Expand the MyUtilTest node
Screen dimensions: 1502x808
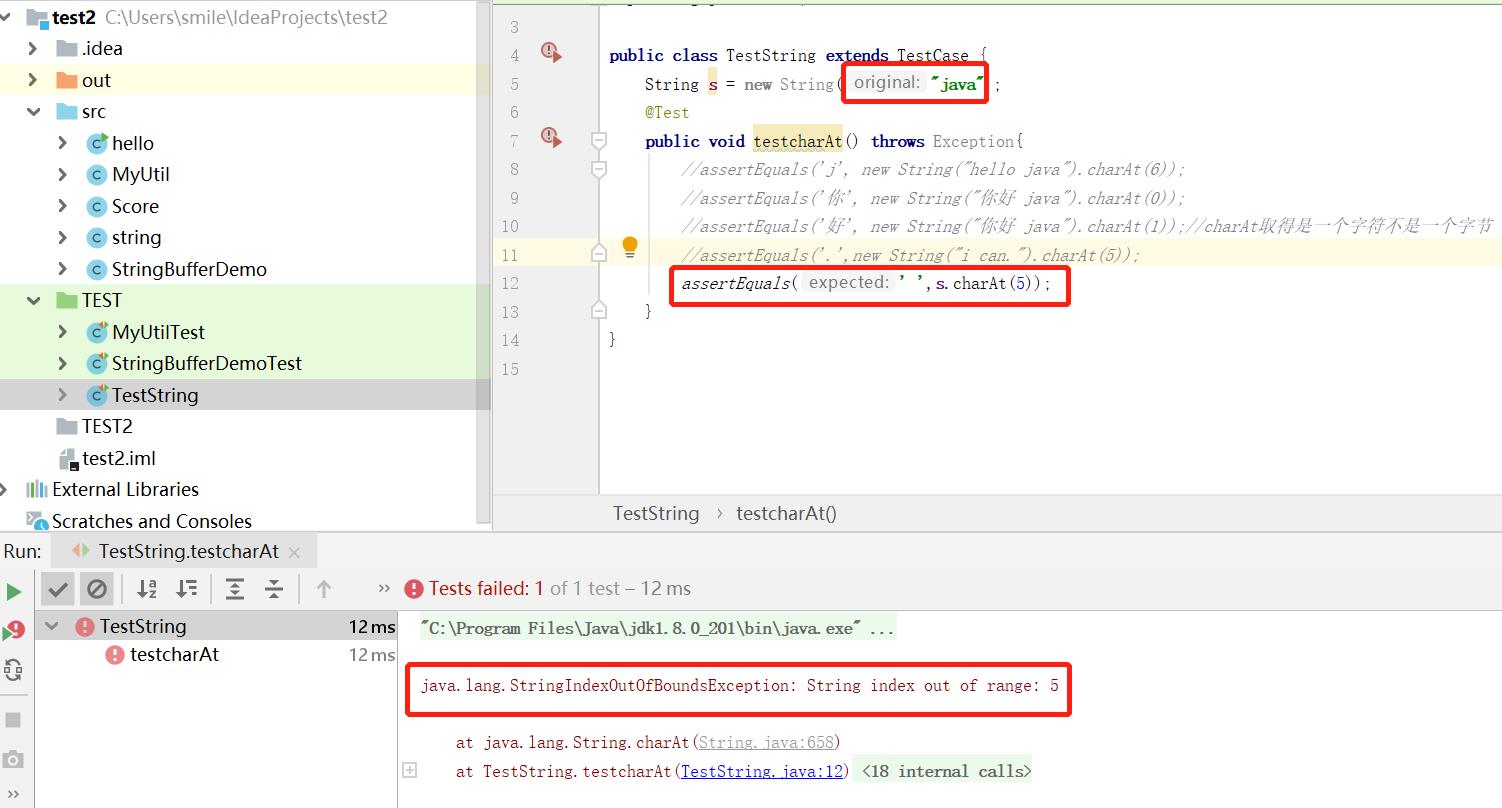point(63,332)
